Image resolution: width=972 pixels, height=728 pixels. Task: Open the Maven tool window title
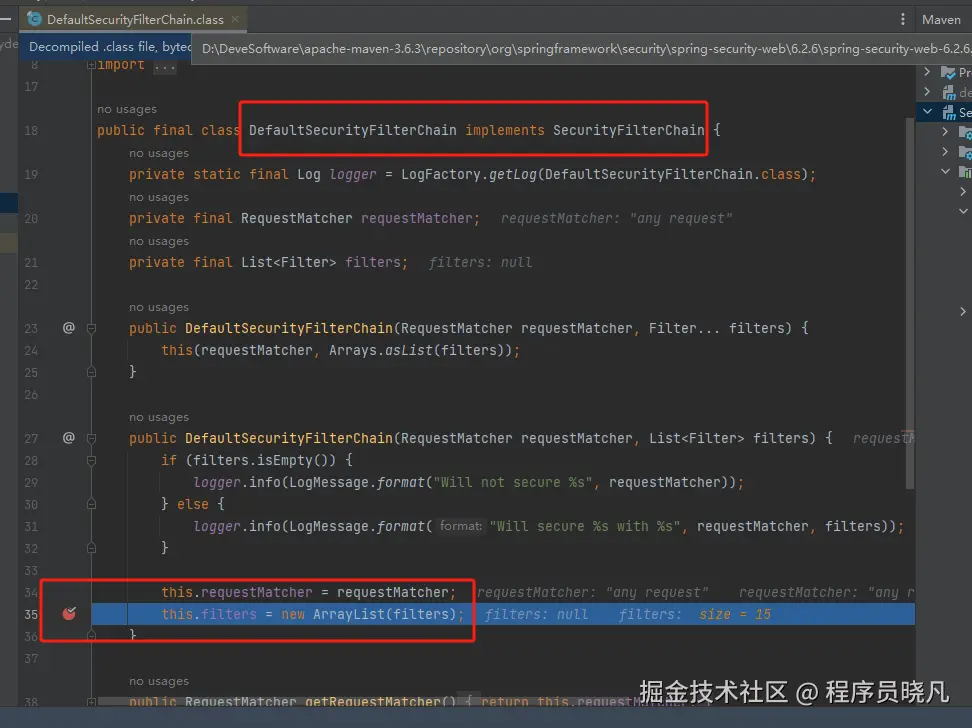(x=941, y=19)
